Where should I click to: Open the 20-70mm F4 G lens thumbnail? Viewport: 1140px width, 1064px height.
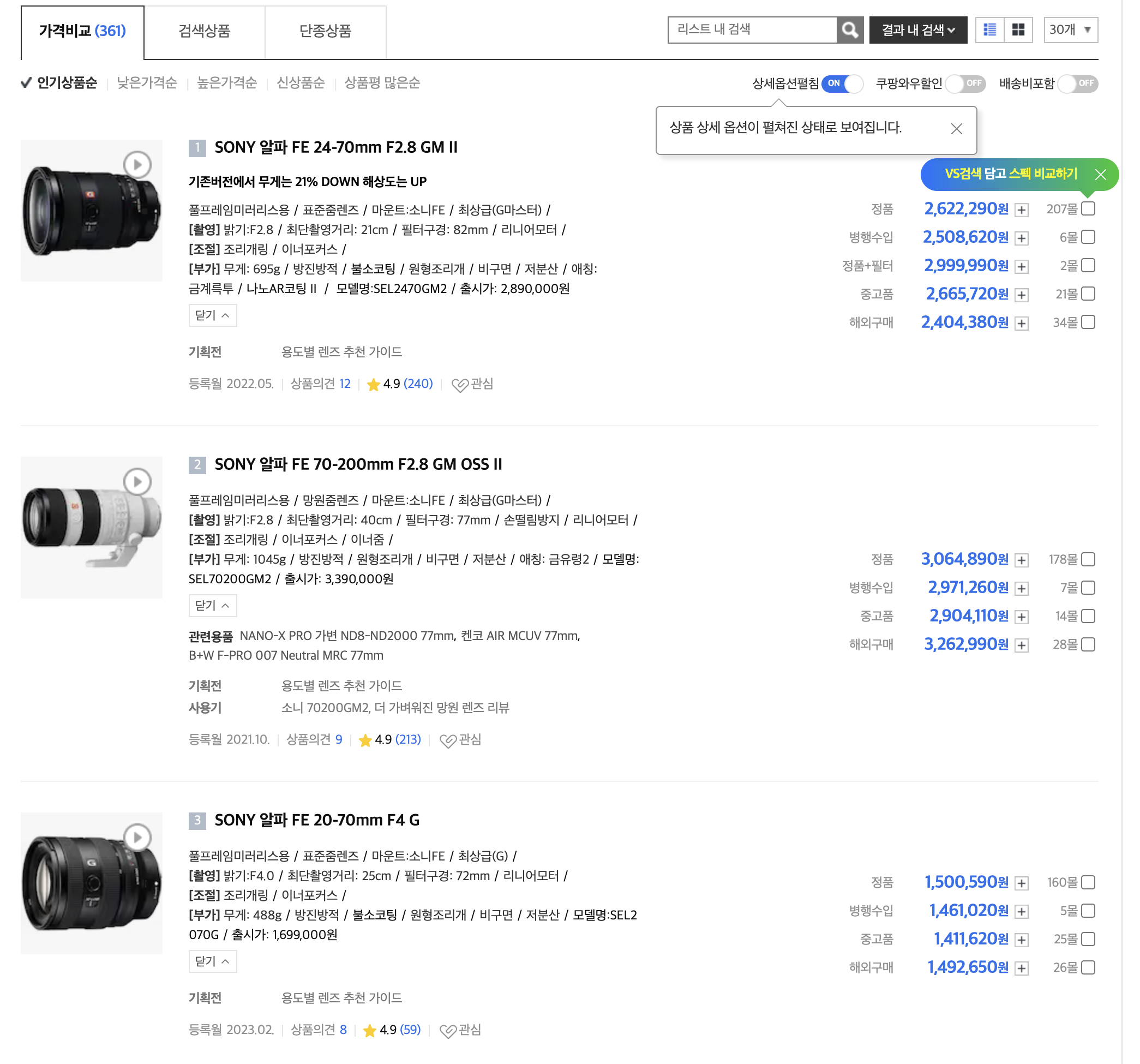(x=92, y=883)
